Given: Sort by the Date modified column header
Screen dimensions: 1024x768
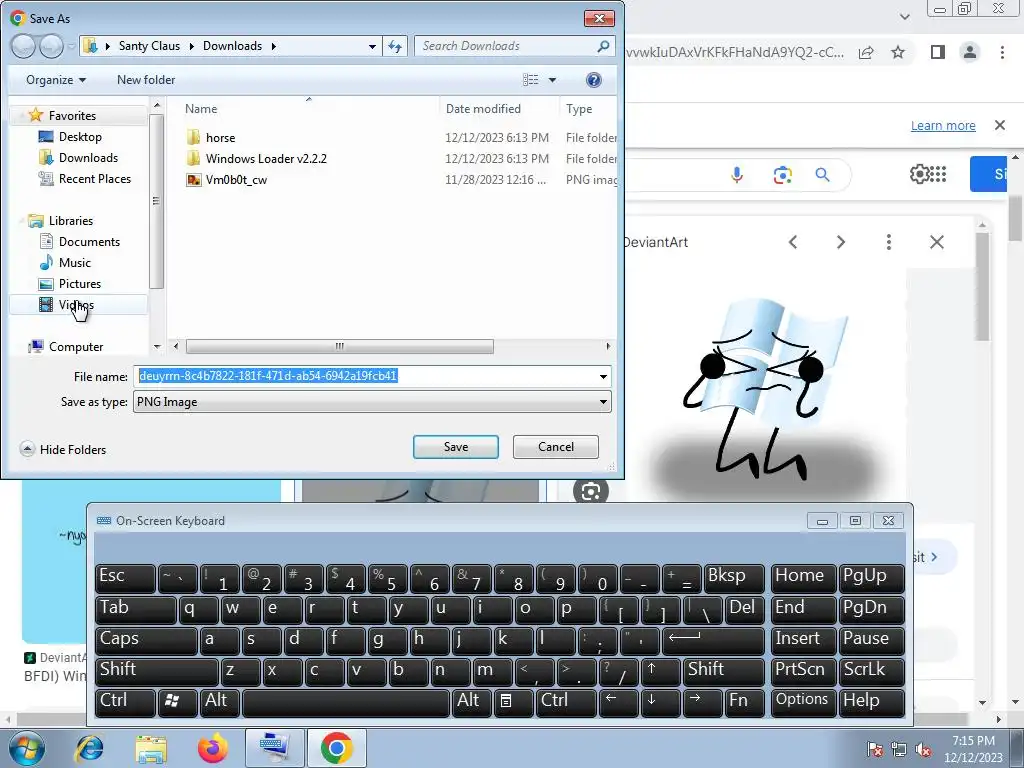Looking at the screenshot, I should (483, 108).
